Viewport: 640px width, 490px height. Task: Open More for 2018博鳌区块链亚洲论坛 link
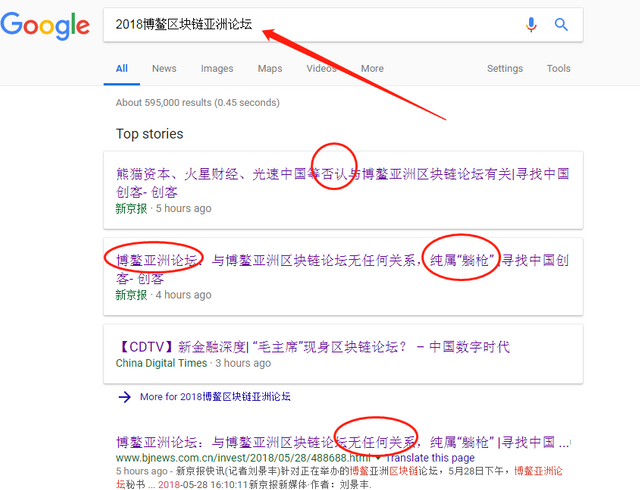215,397
